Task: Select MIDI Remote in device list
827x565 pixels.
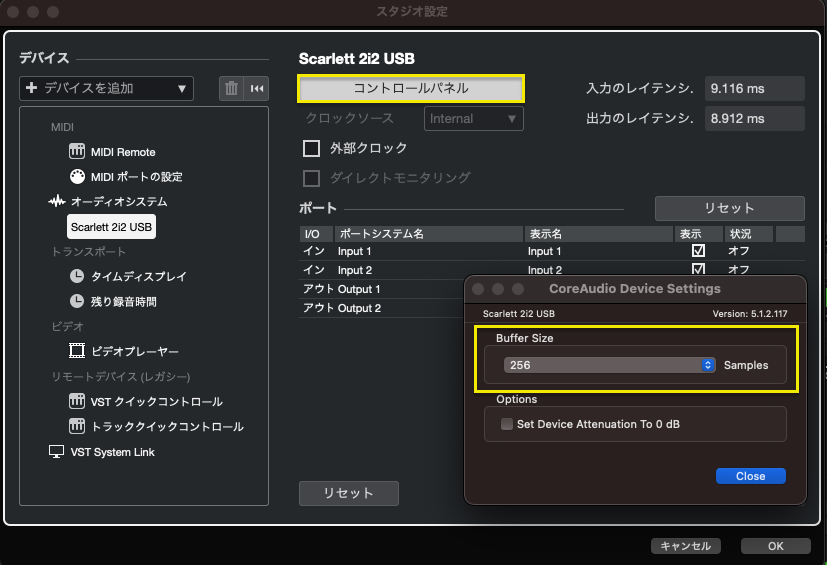Action: (x=122, y=152)
